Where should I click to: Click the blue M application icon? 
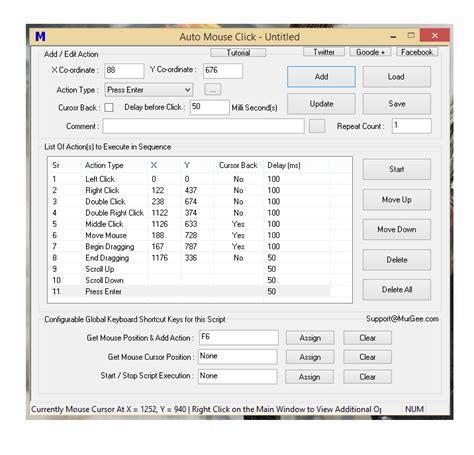(40, 36)
